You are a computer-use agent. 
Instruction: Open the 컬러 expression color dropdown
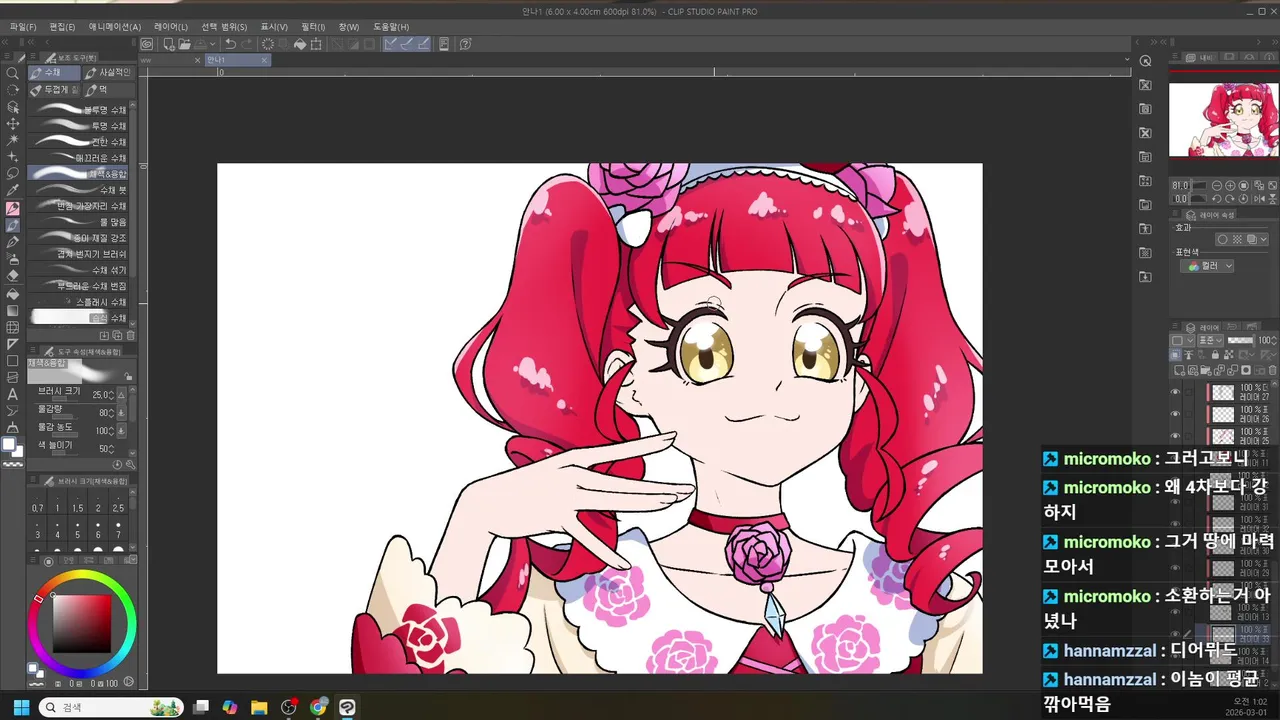point(1207,266)
